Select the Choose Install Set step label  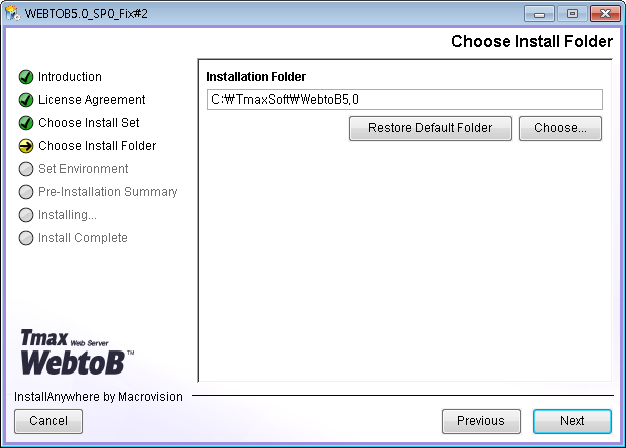(x=89, y=123)
